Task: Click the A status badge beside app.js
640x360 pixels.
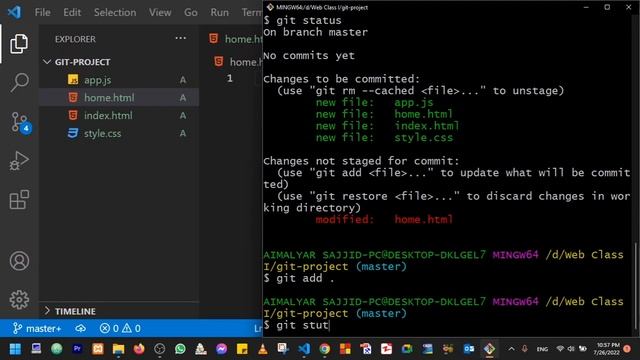Action: [183, 80]
